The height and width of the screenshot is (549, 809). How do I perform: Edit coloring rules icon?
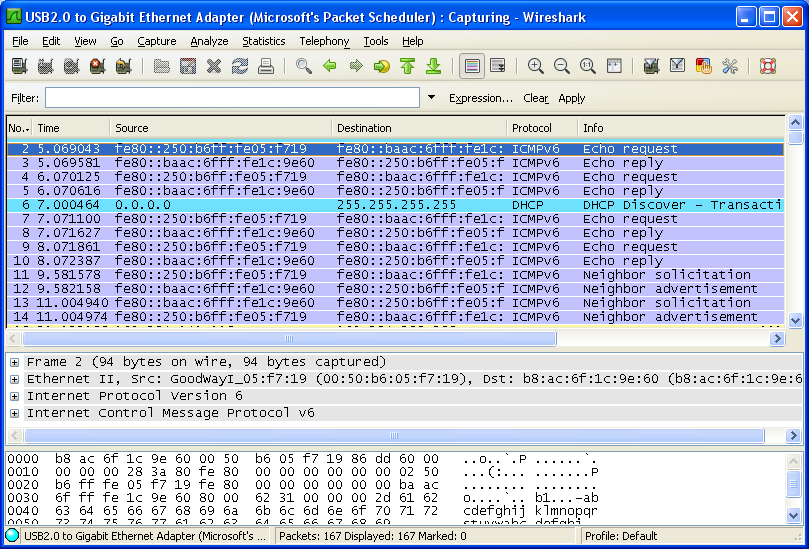(x=704, y=66)
